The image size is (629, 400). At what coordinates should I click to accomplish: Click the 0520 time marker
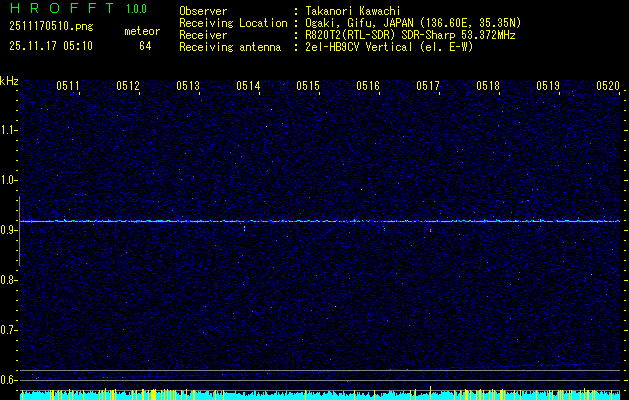pos(608,85)
